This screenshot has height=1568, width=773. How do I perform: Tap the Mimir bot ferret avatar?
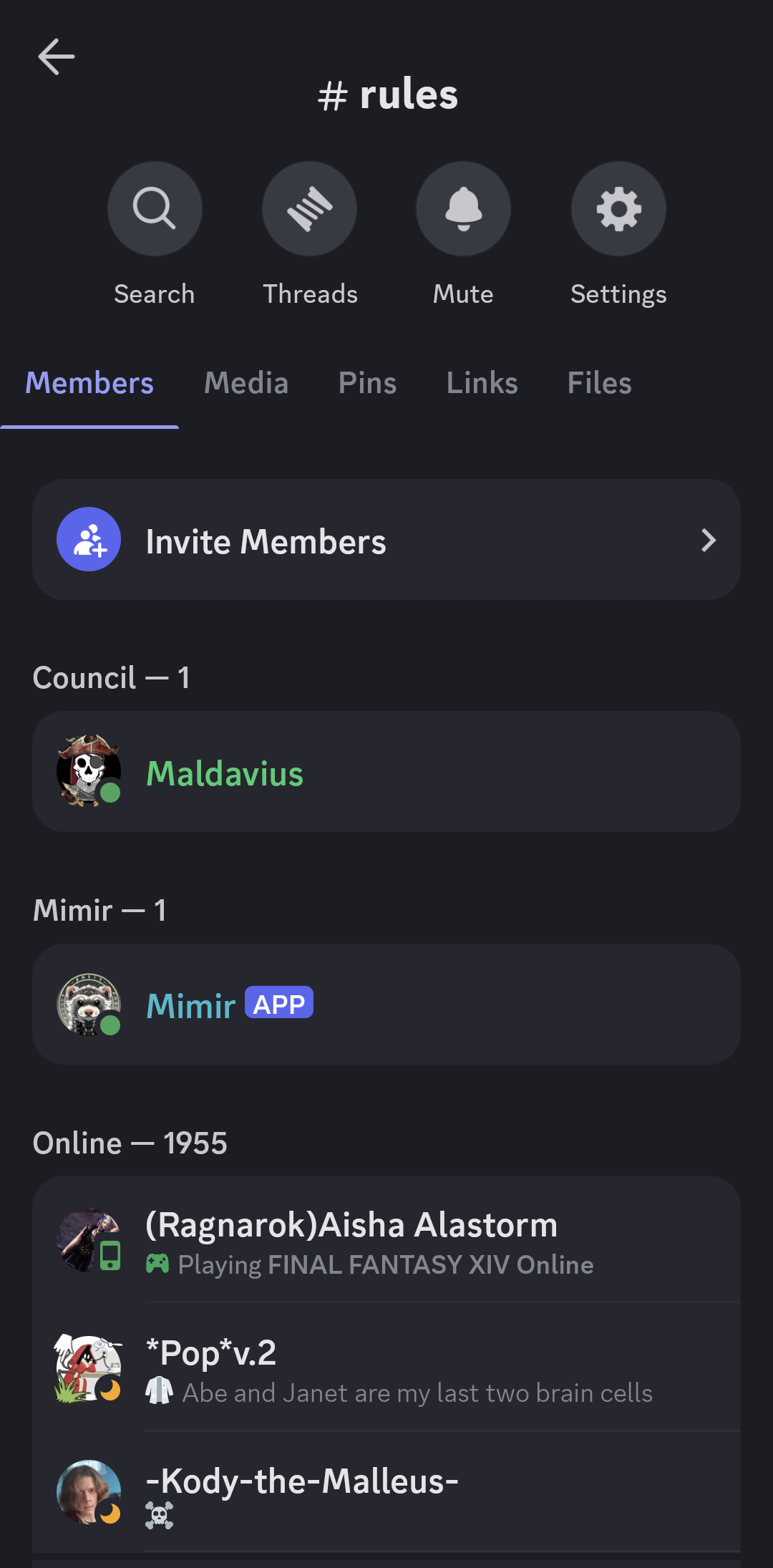(x=89, y=1004)
